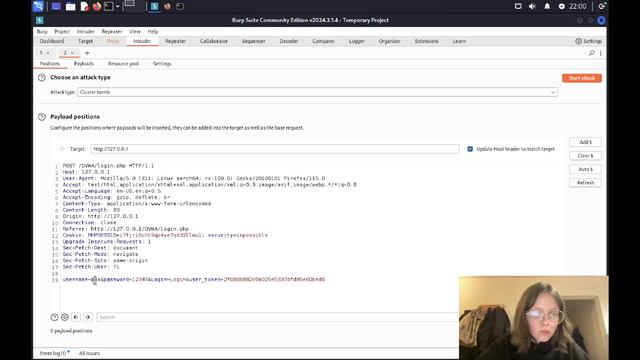The image size is (640, 360).
Task: Switch to the Organizer tab
Action: click(x=389, y=41)
